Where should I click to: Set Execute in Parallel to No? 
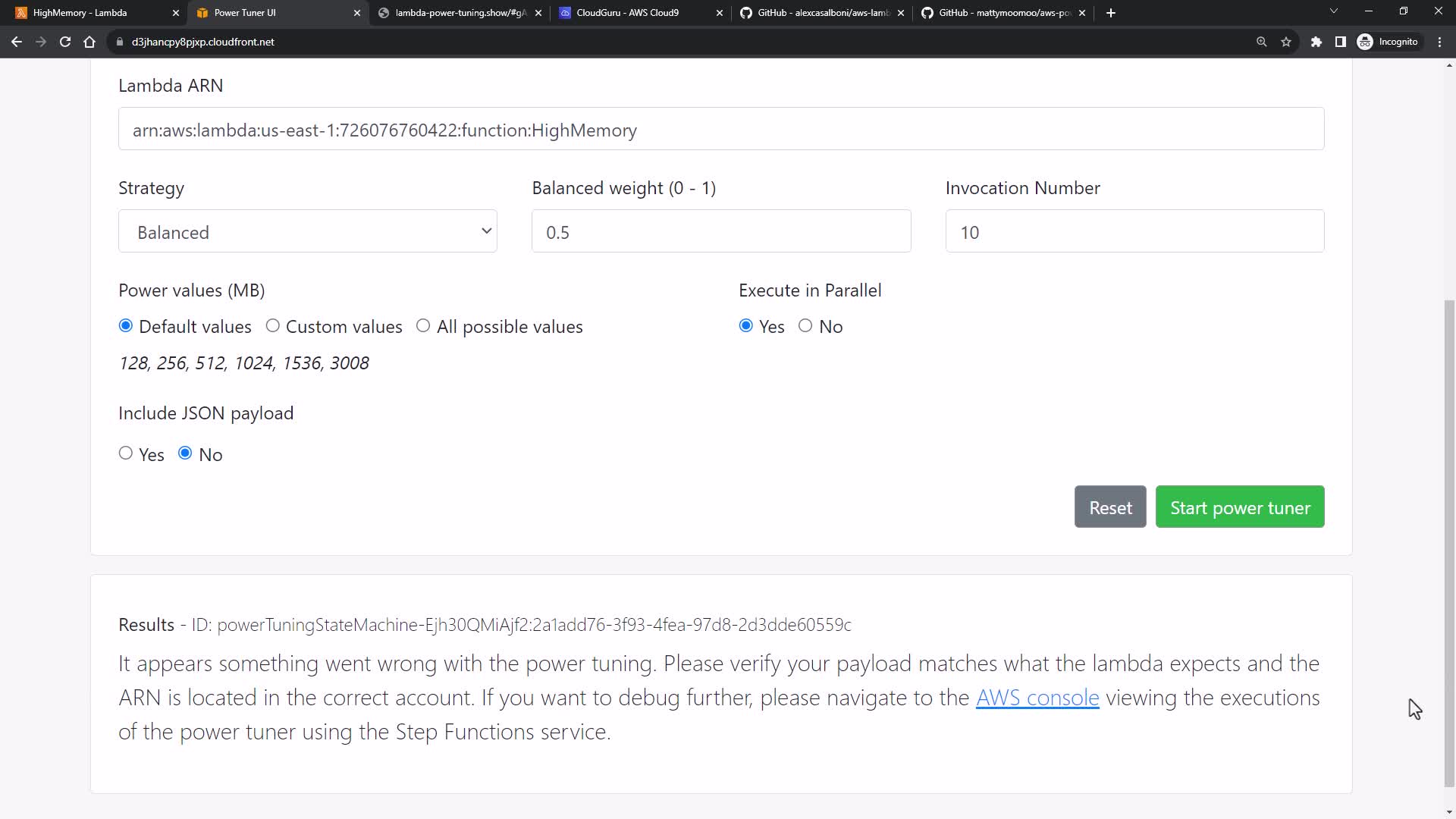pos(805,326)
